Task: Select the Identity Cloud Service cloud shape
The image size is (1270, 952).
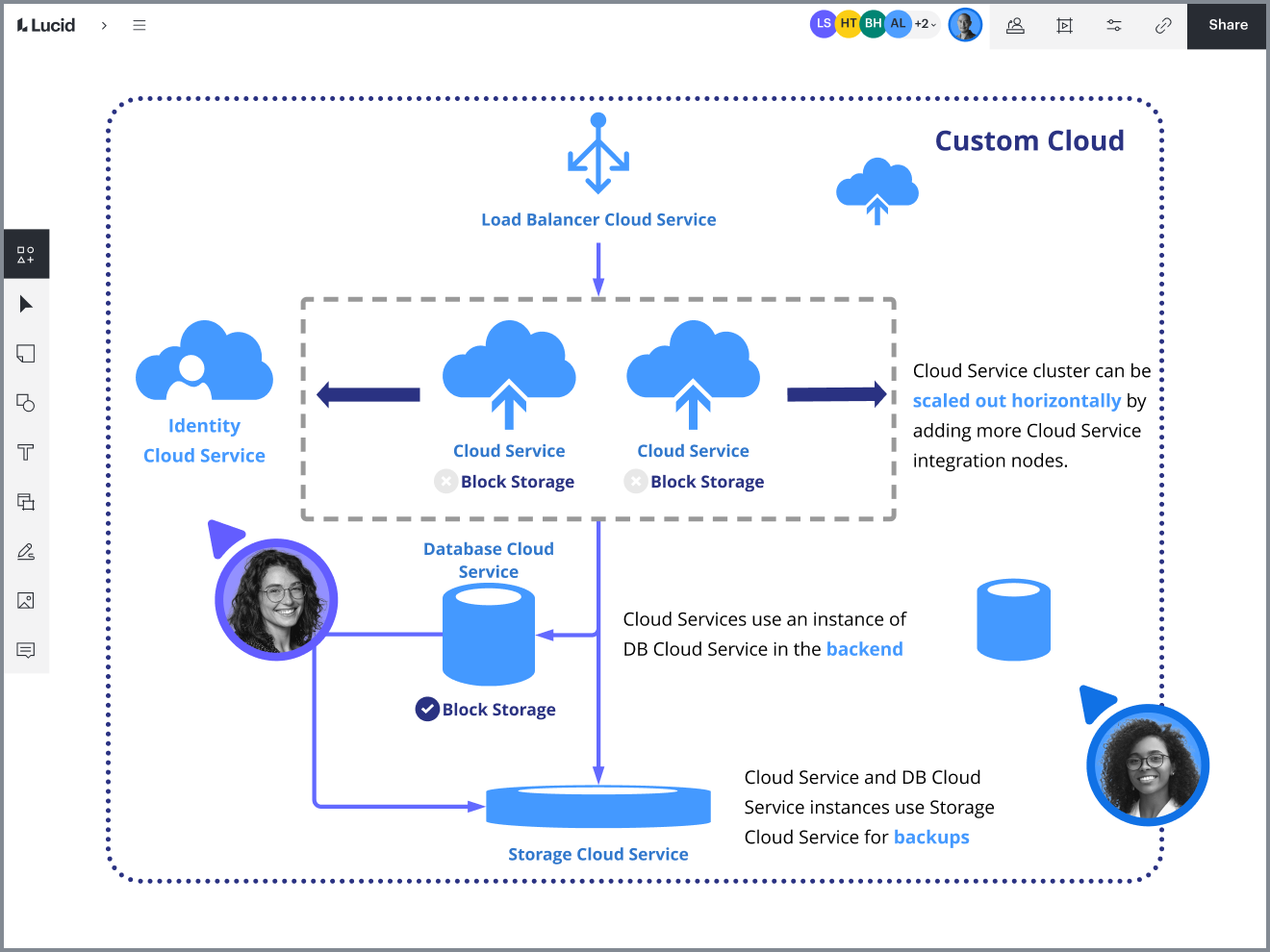Action: (x=204, y=361)
